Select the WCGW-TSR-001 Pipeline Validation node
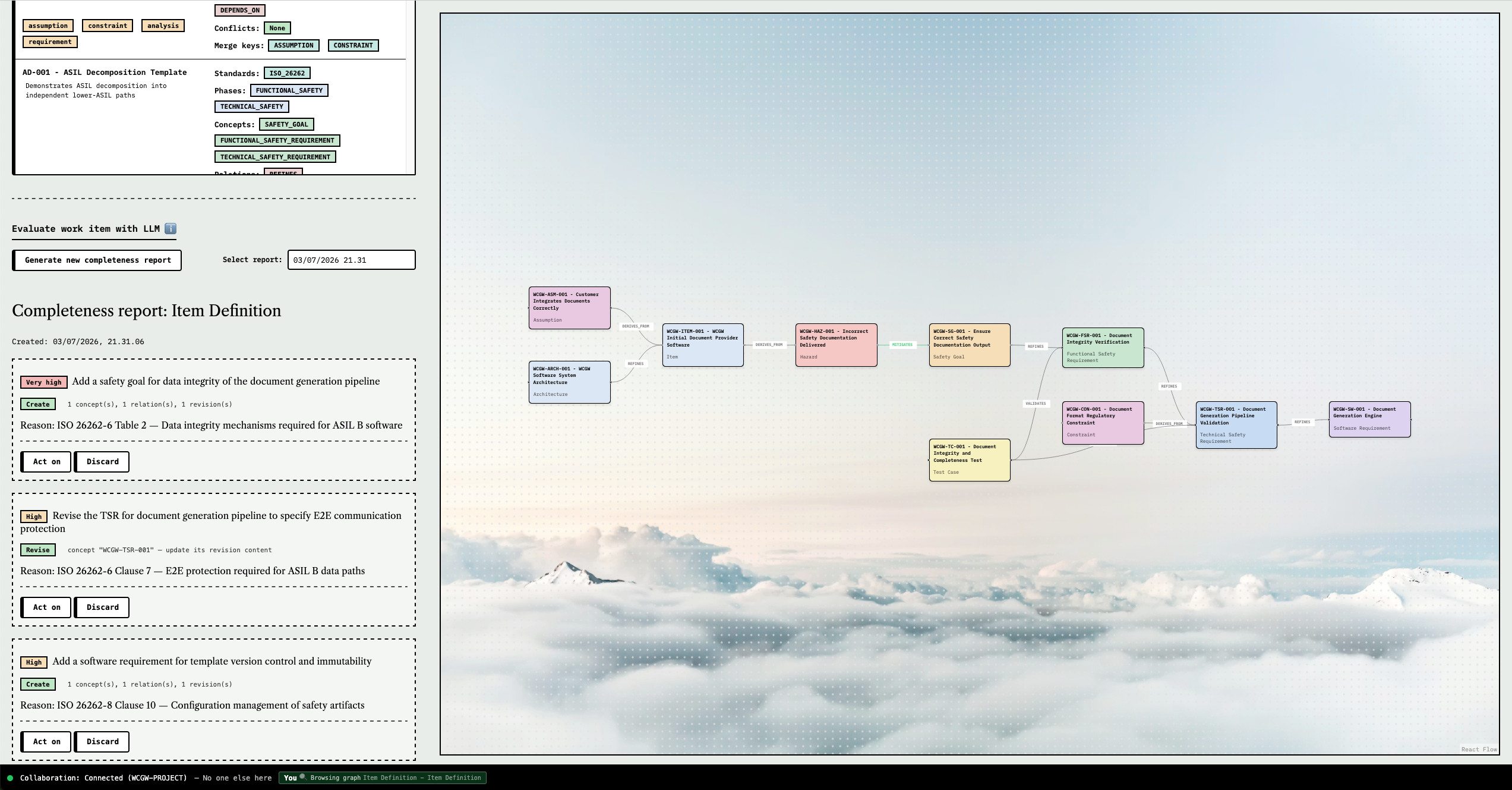The height and width of the screenshot is (790, 1512). [x=1236, y=425]
